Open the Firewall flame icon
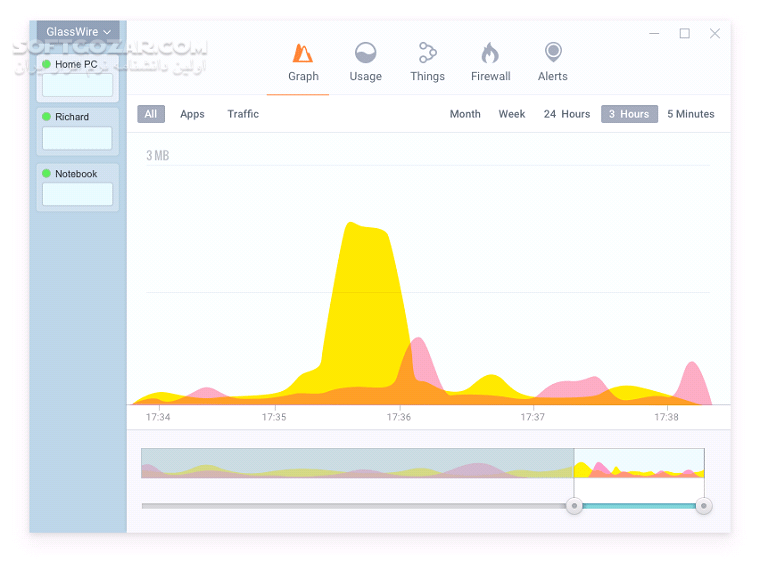The image size is (760, 571). (x=490, y=53)
